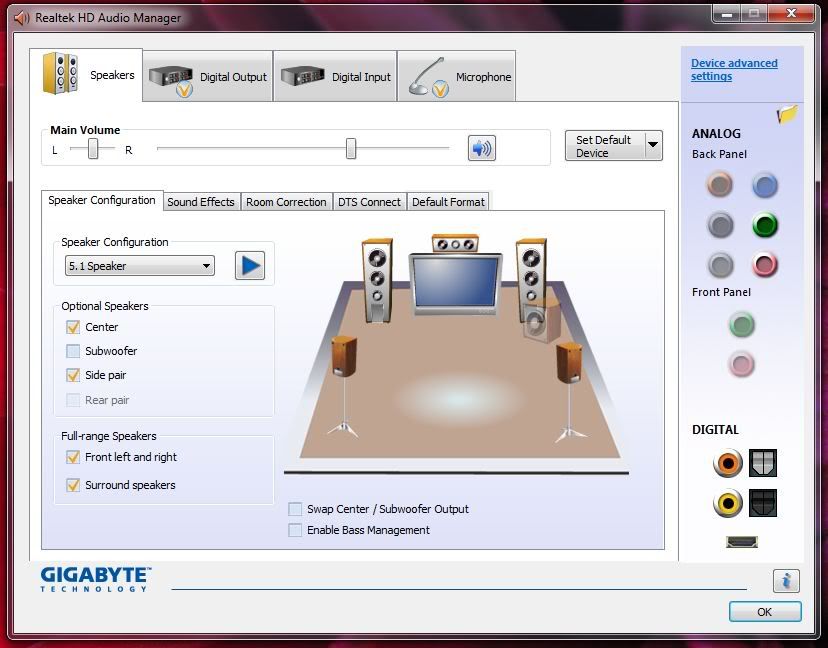
Task: Open the yellow folder connector settings icon
Action: 787,115
